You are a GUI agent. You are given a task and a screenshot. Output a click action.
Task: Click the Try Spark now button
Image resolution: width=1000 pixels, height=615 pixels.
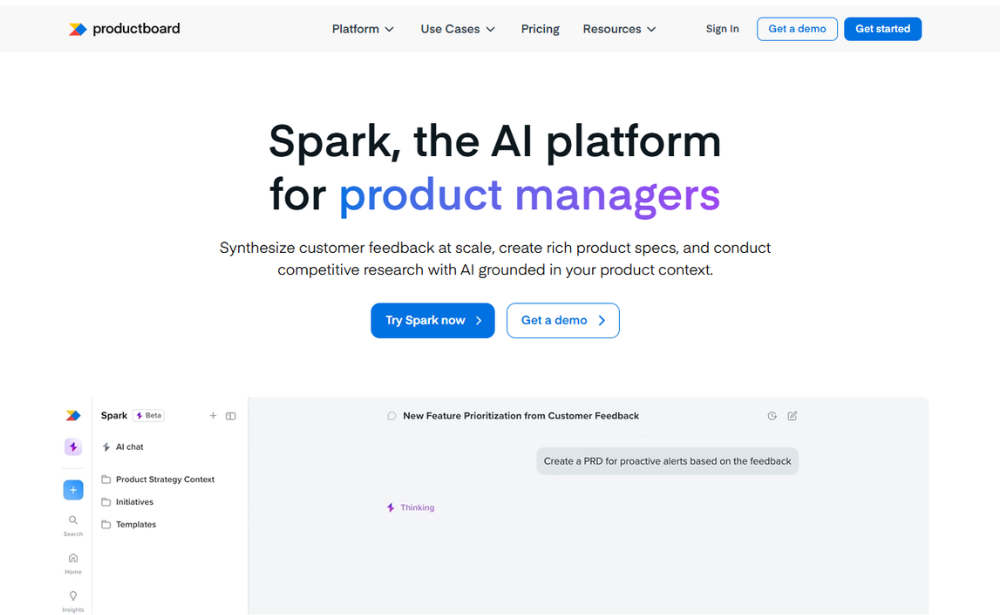pyautogui.click(x=432, y=320)
